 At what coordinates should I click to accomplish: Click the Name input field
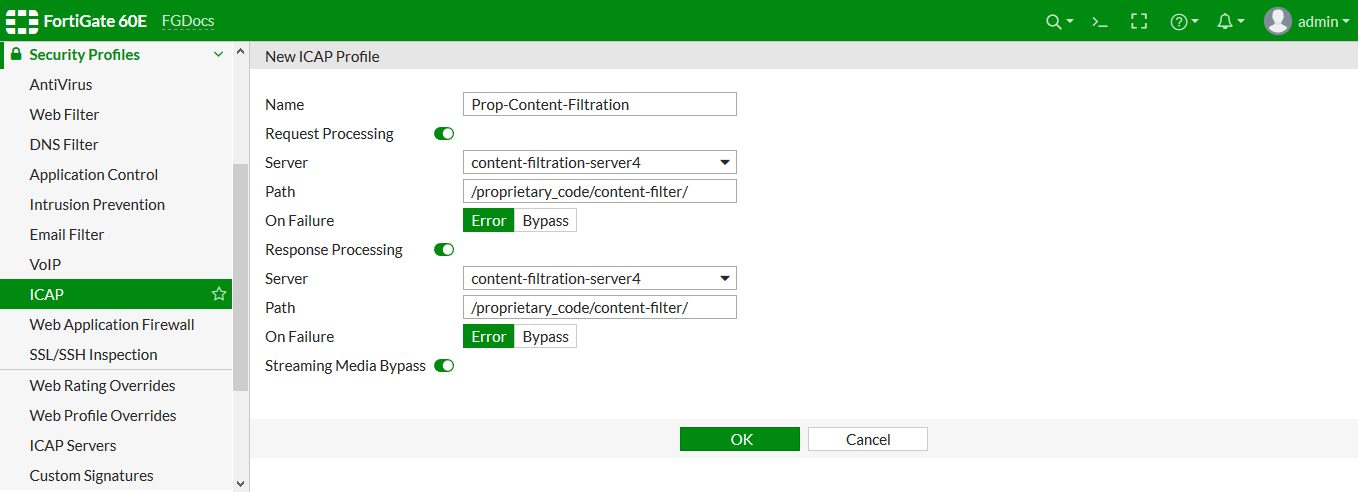[x=600, y=105]
